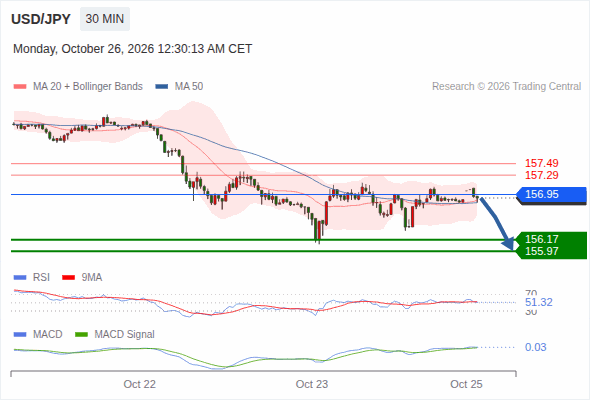
Task: Click the green 156.17 support target label
Action: point(541,239)
